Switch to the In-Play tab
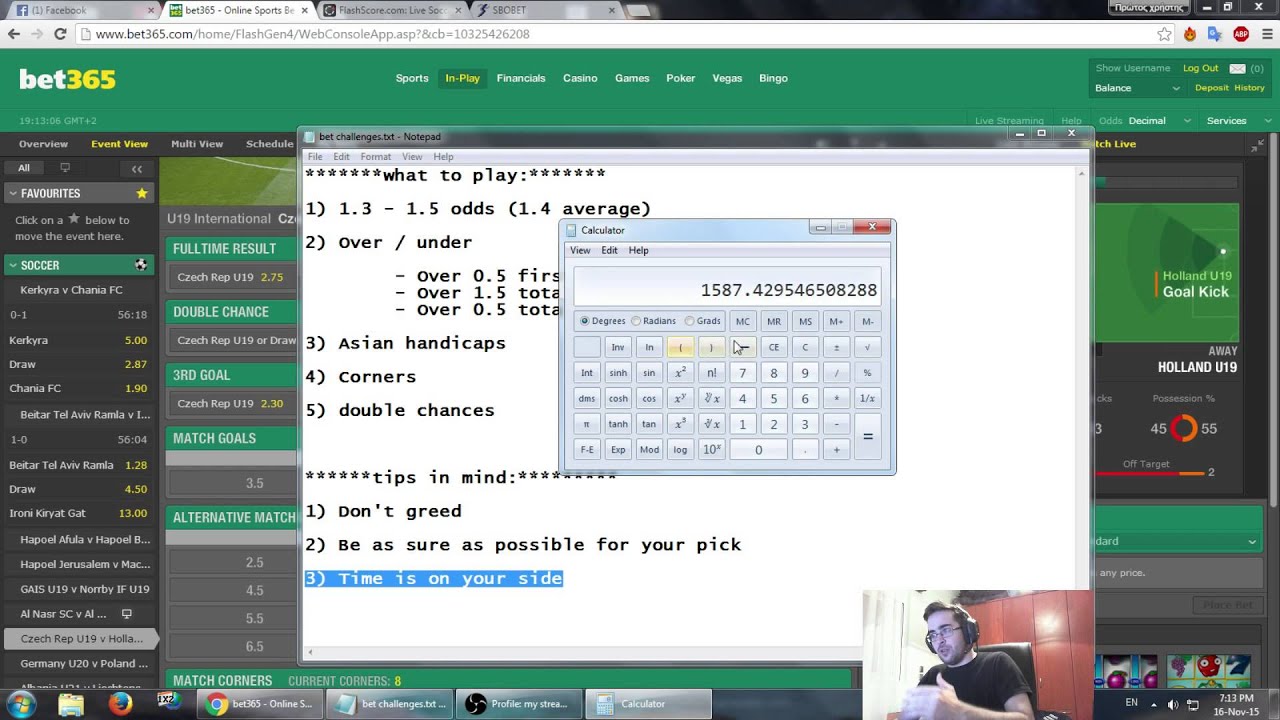1280x720 pixels. point(462,78)
